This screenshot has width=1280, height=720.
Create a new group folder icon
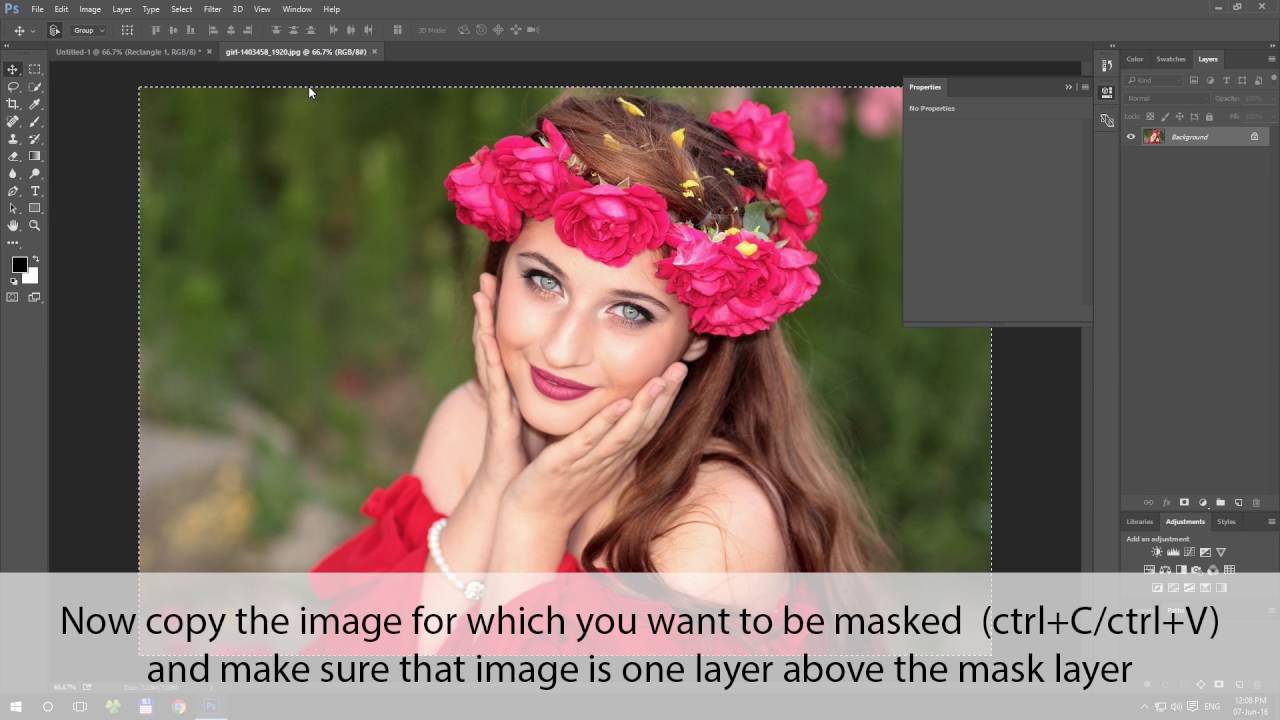coord(1220,502)
